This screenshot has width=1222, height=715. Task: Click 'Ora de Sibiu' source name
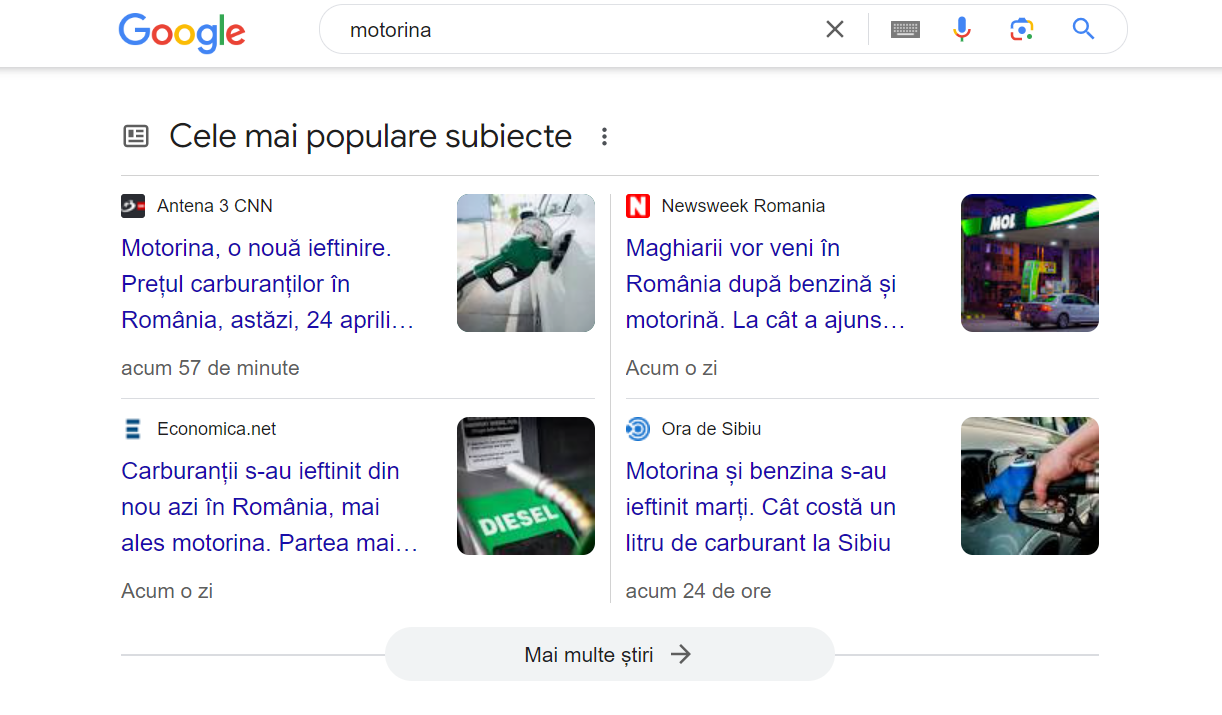pos(711,429)
